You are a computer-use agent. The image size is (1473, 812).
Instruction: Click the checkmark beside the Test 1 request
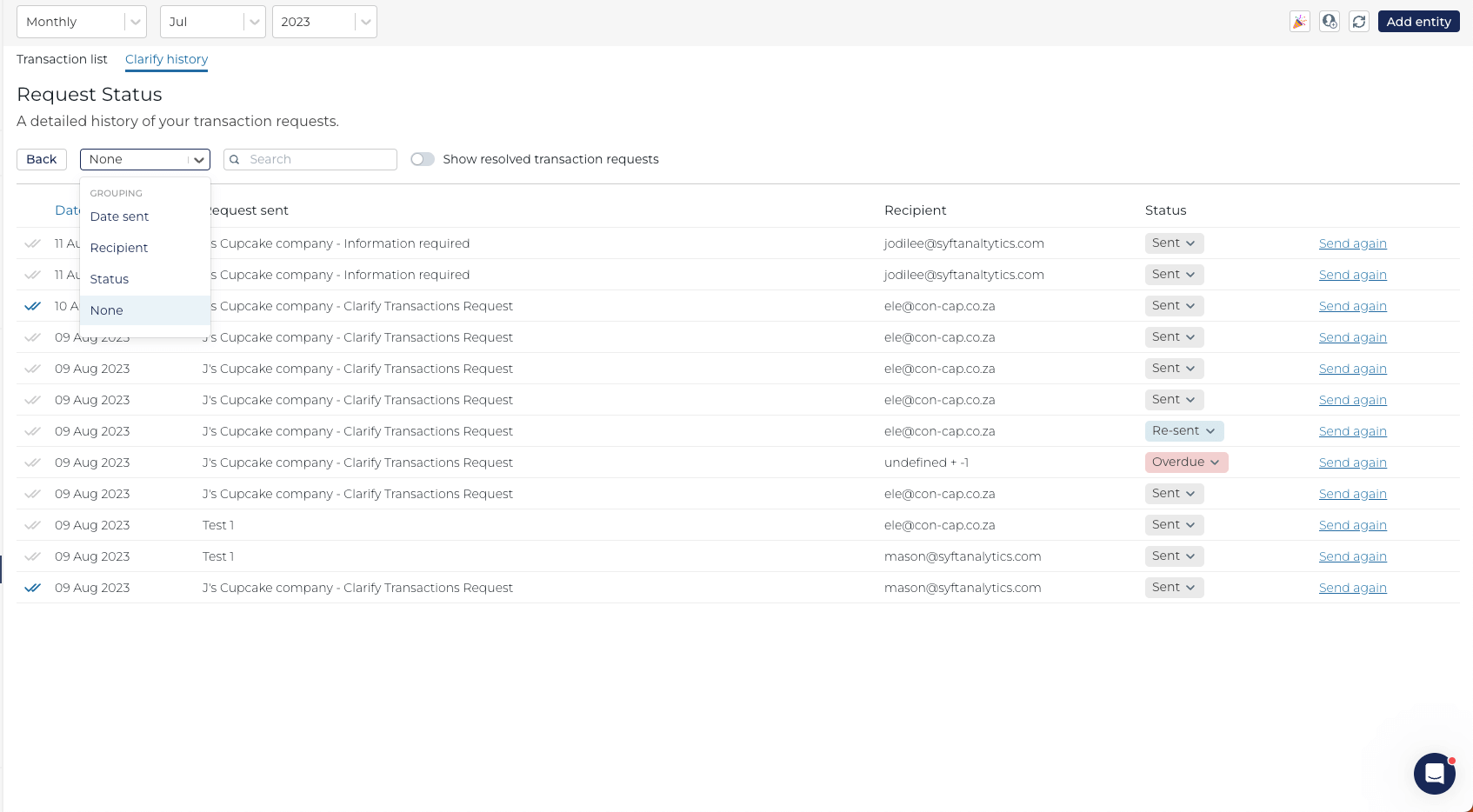click(32, 524)
